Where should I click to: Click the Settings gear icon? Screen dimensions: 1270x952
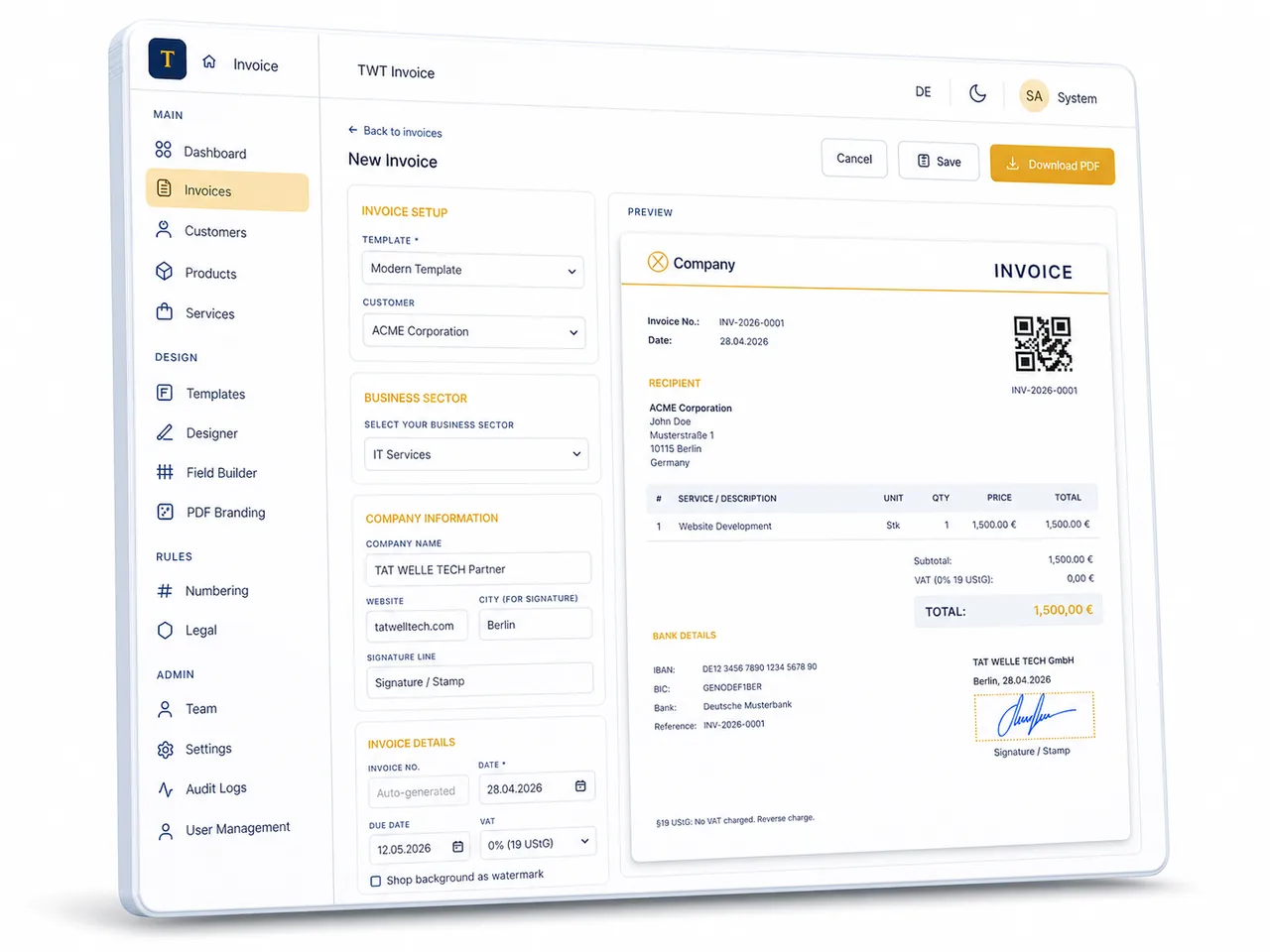coord(166,750)
